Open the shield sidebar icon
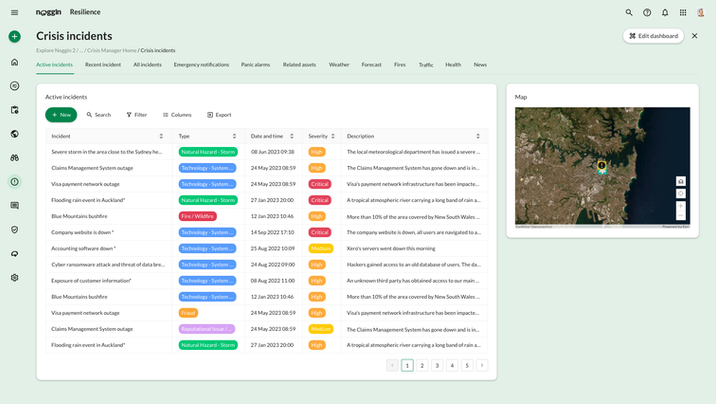This screenshot has height=404, width=716. [15, 230]
